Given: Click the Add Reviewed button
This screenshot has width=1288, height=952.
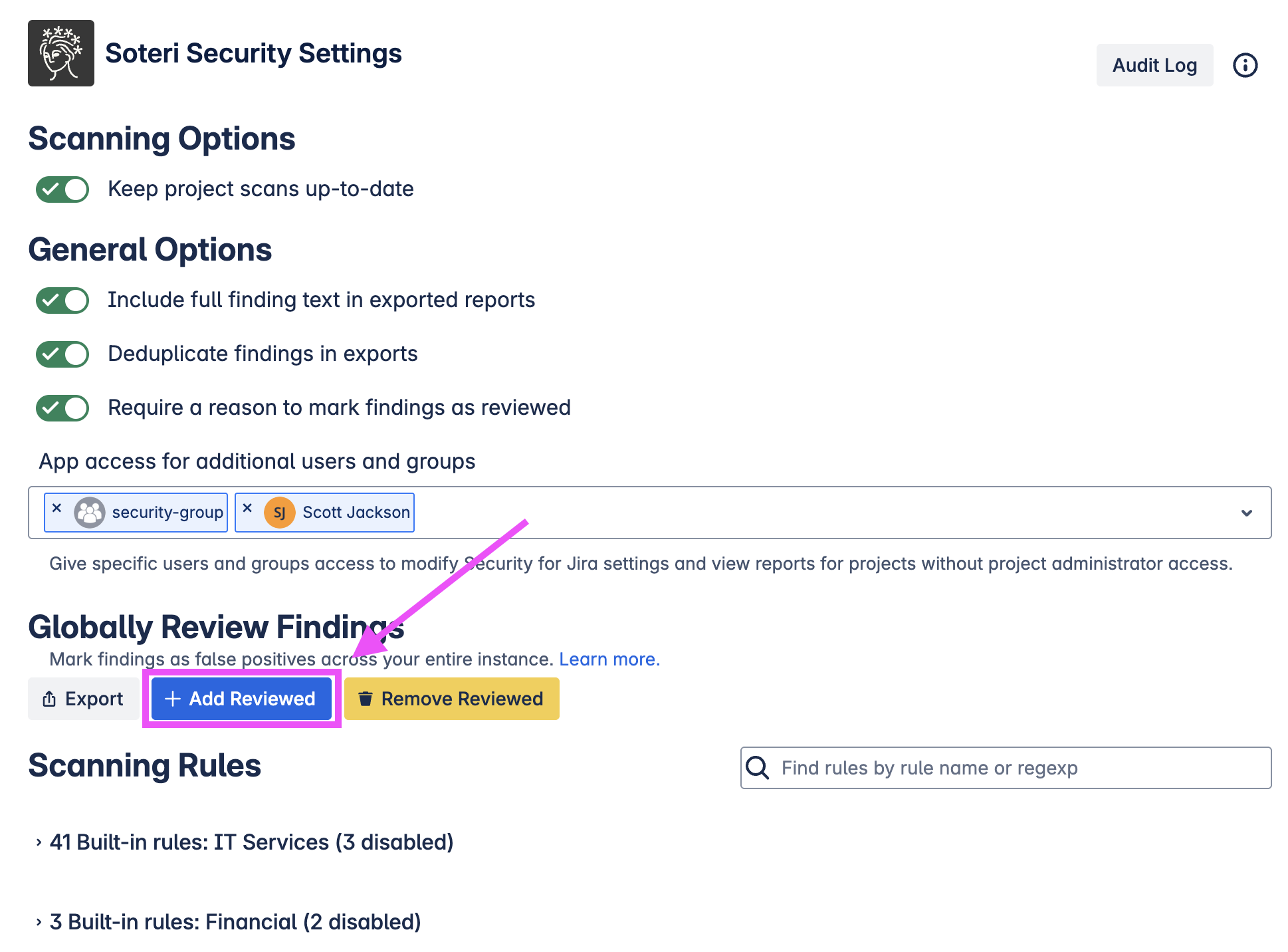Looking at the screenshot, I should [x=241, y=699].
